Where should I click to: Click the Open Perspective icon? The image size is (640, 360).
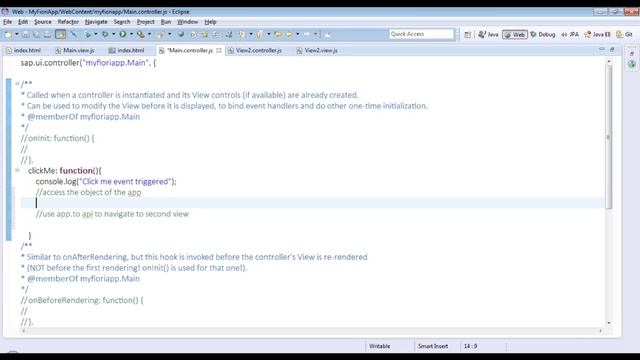click(468, 35)
